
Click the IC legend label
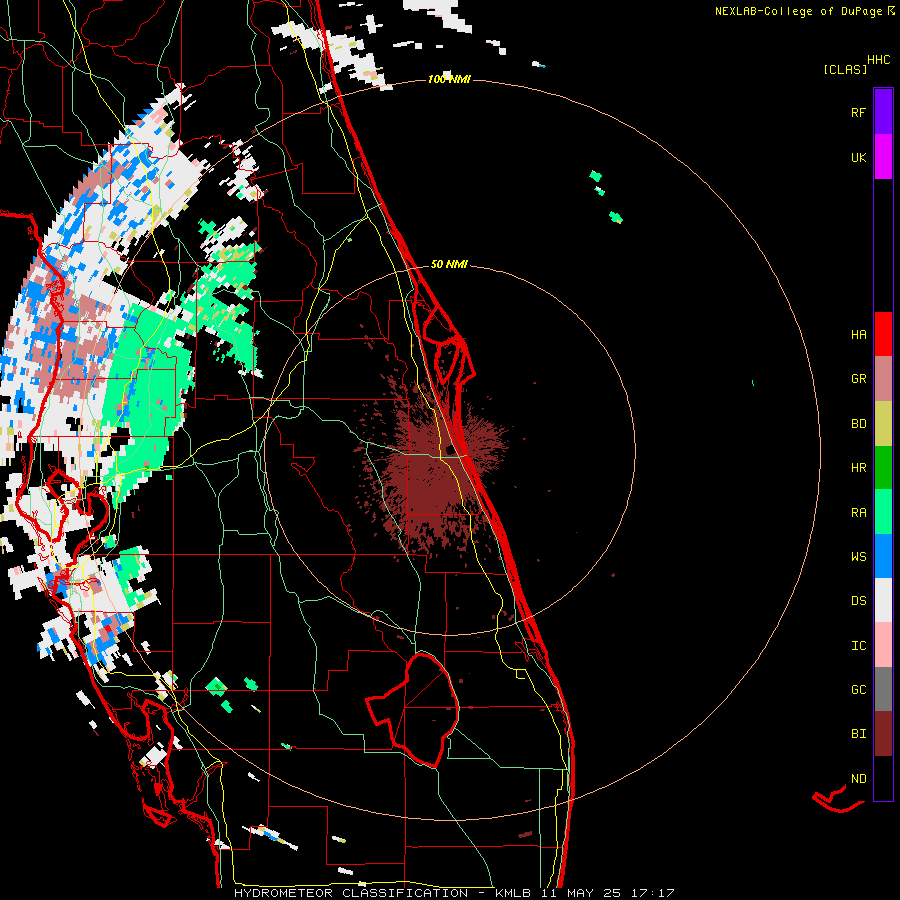click(858, 646)
